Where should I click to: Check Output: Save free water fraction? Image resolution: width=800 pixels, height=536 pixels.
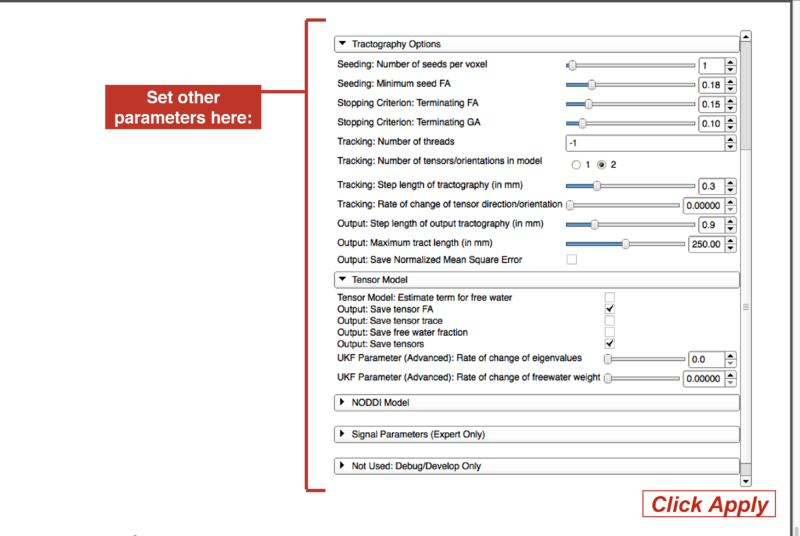[609, 332]
